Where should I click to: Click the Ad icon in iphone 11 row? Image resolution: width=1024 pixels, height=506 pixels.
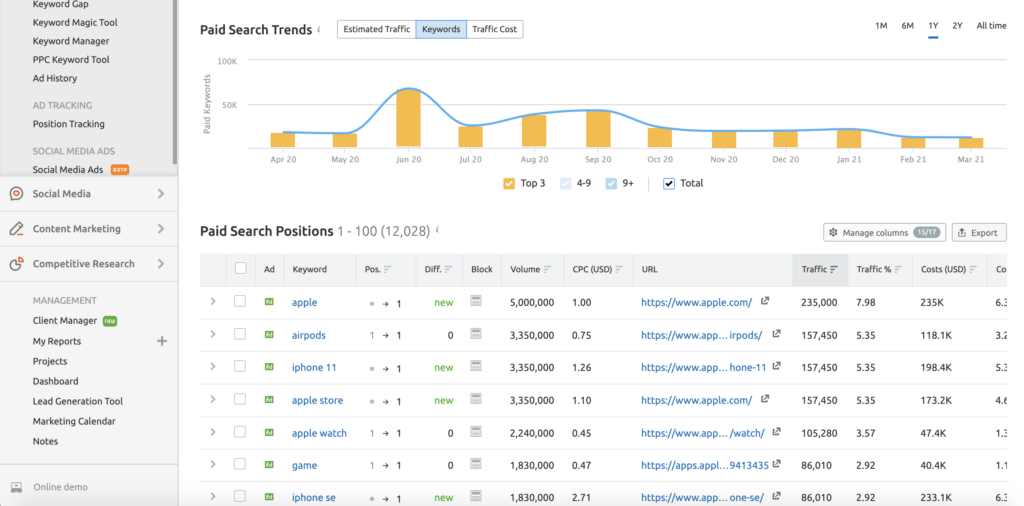tap(269, 367)
